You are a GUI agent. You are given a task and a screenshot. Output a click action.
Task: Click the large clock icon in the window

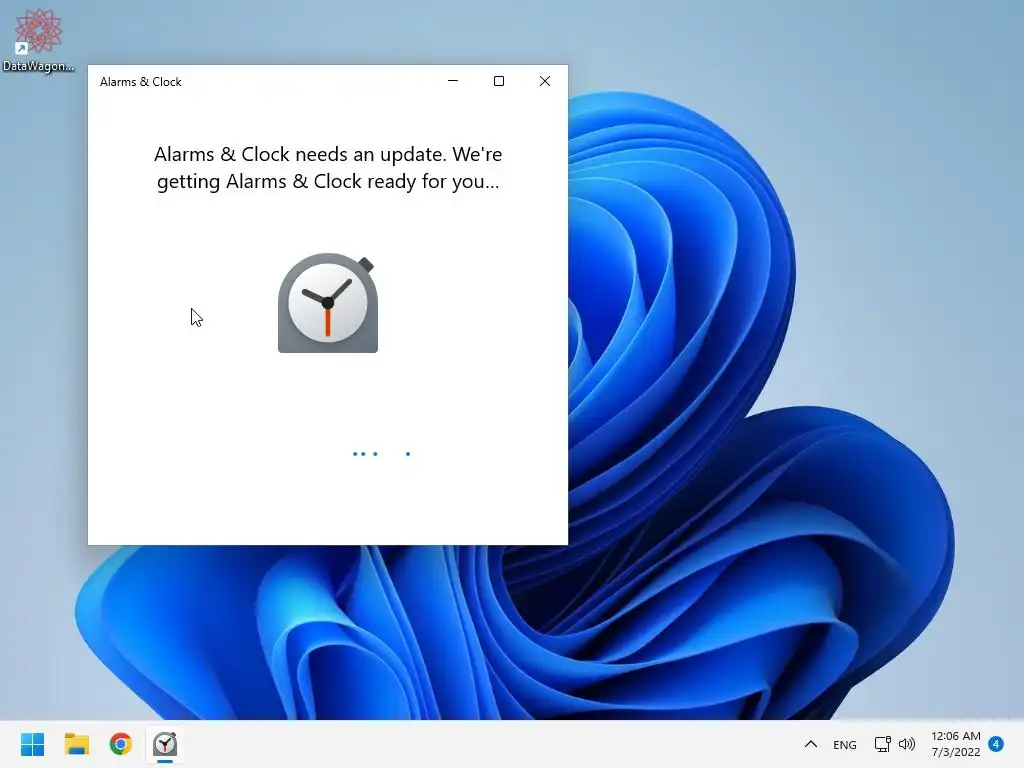click(x=328, y=303)
